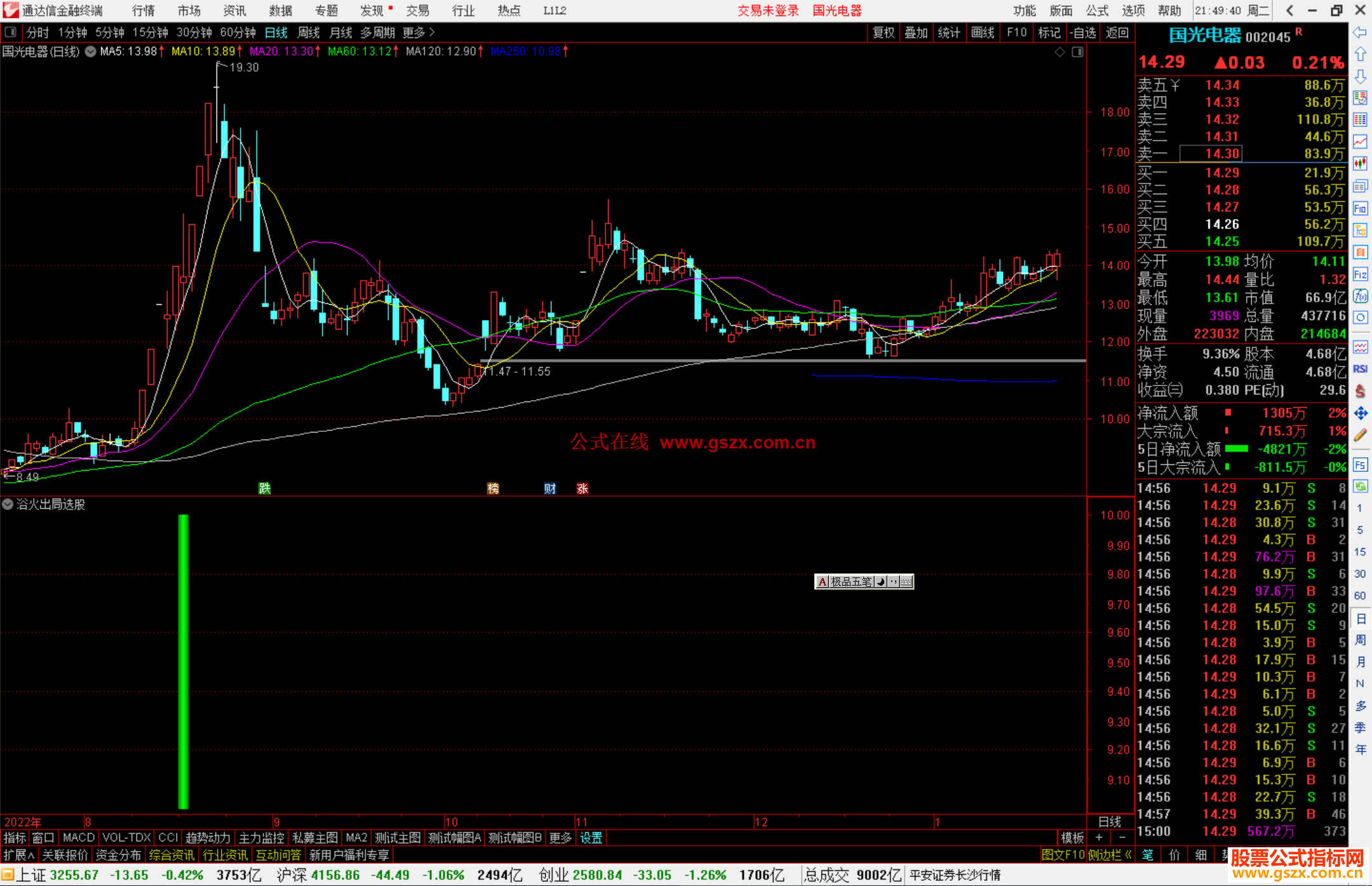
Task: Select the pencil drawing tool icon
Action: point(1360,436)
